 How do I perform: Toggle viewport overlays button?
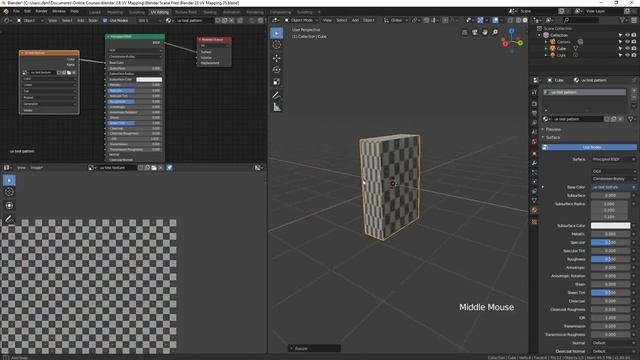495,20
